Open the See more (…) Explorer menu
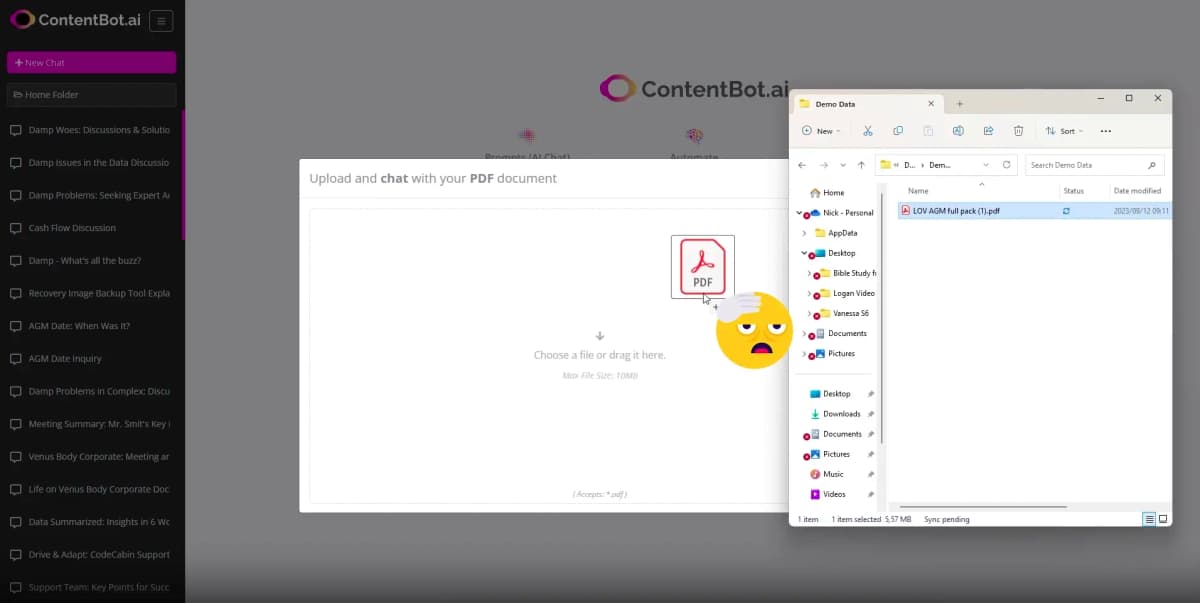Image resolution: width=1200 pixels, height=603 pixels. coord(1105,131)
